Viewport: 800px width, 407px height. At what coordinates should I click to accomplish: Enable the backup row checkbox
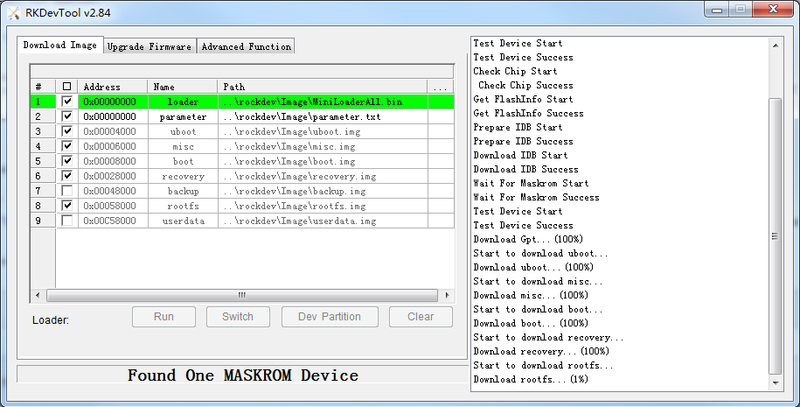[67, 191]
